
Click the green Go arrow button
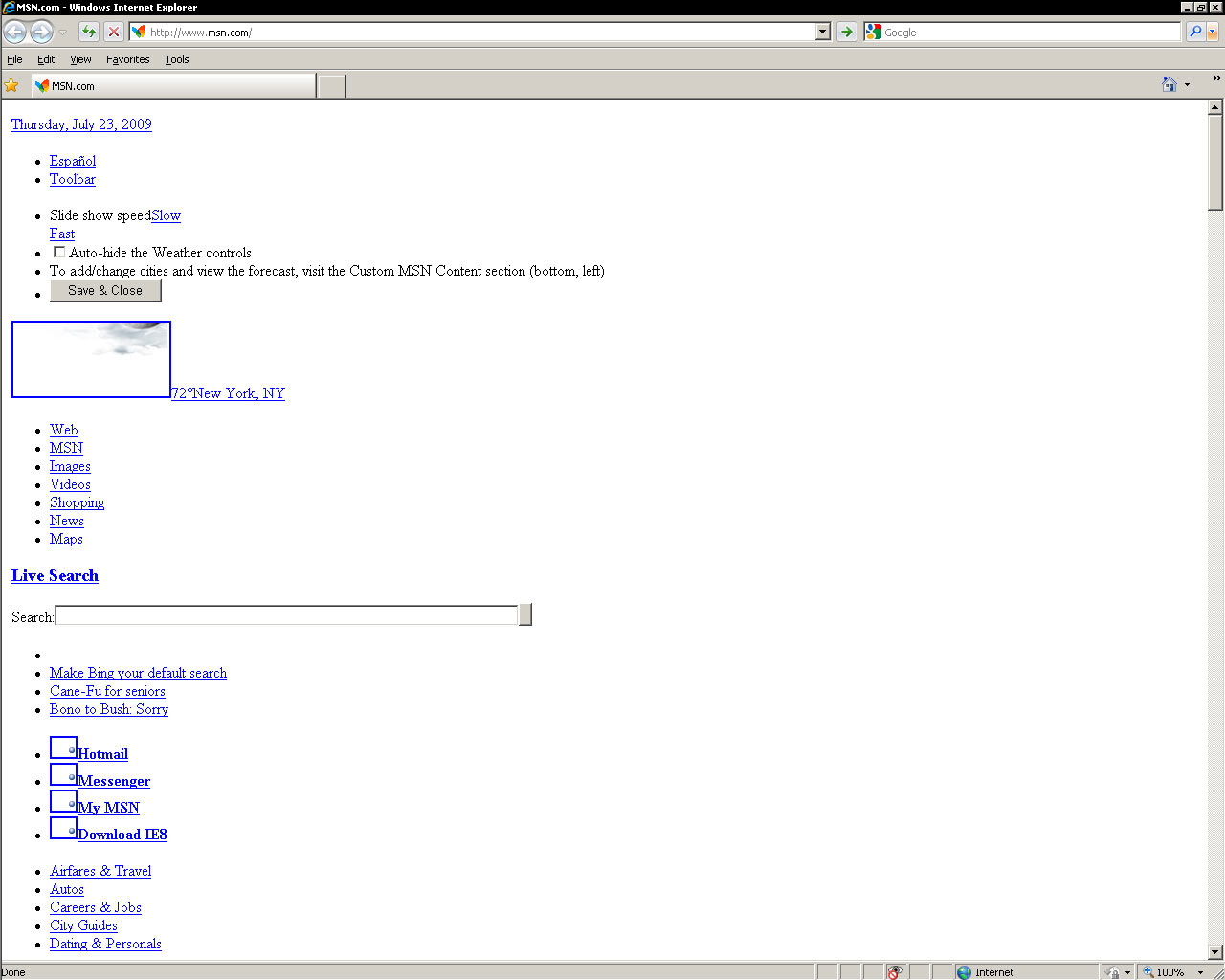(x=846, y=32)
